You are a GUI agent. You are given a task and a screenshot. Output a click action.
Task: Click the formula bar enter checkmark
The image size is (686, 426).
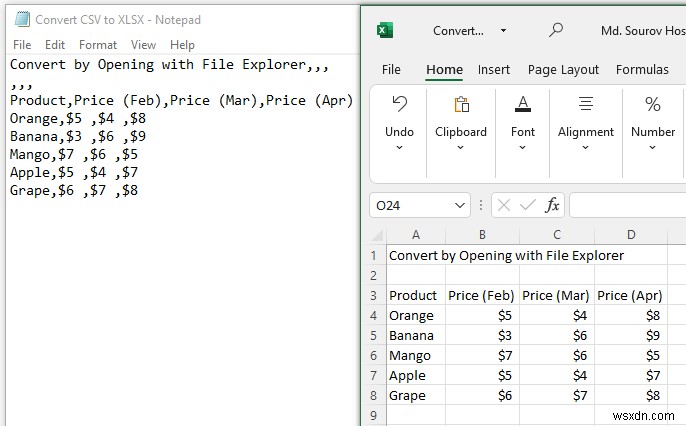[528, 205]
